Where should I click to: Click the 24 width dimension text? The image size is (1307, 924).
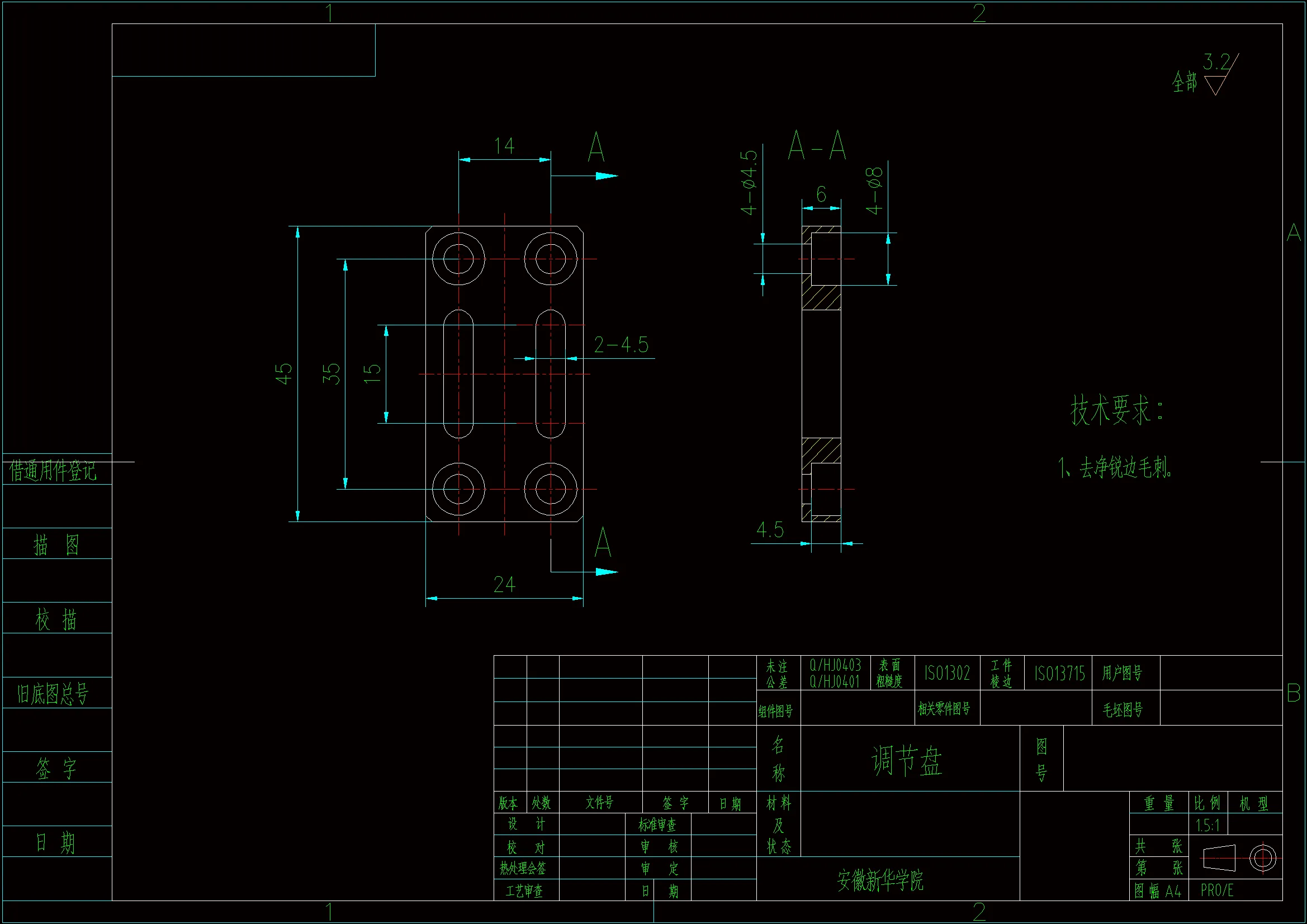coord(504,585)
